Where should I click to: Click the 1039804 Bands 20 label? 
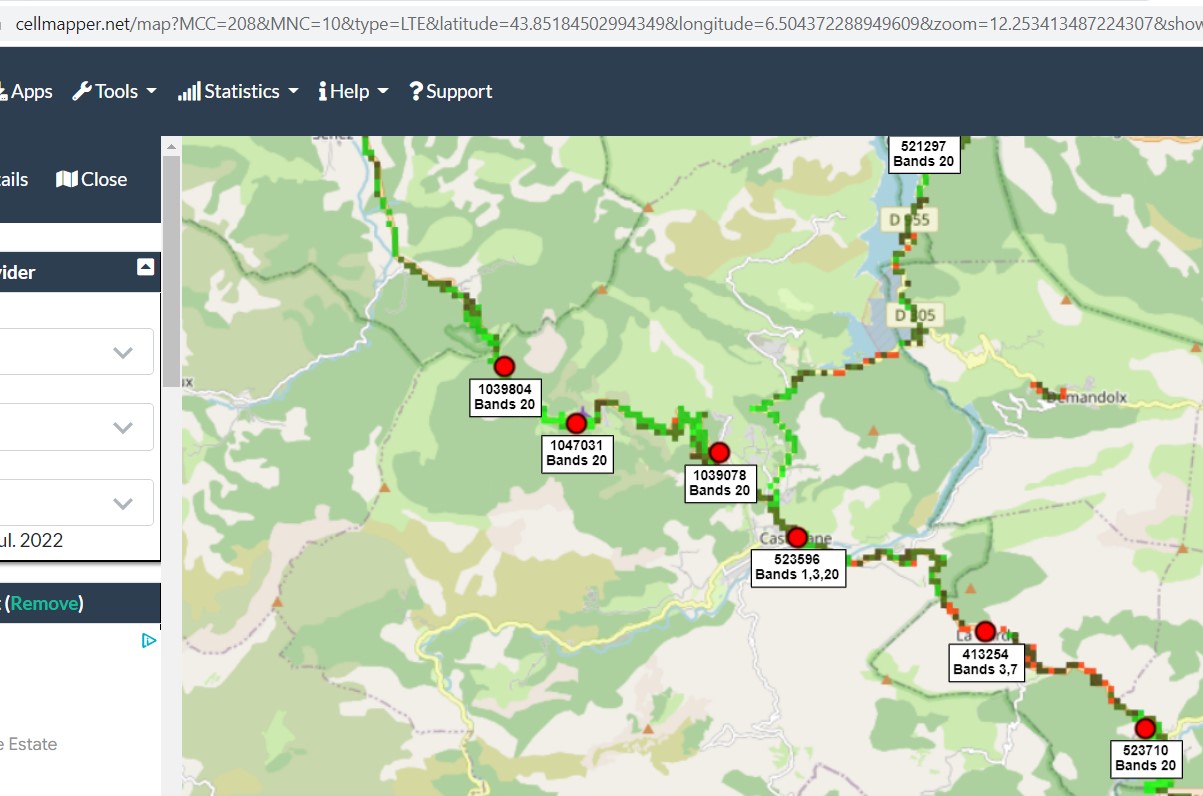pyautogui.click(x=505, y=397)
